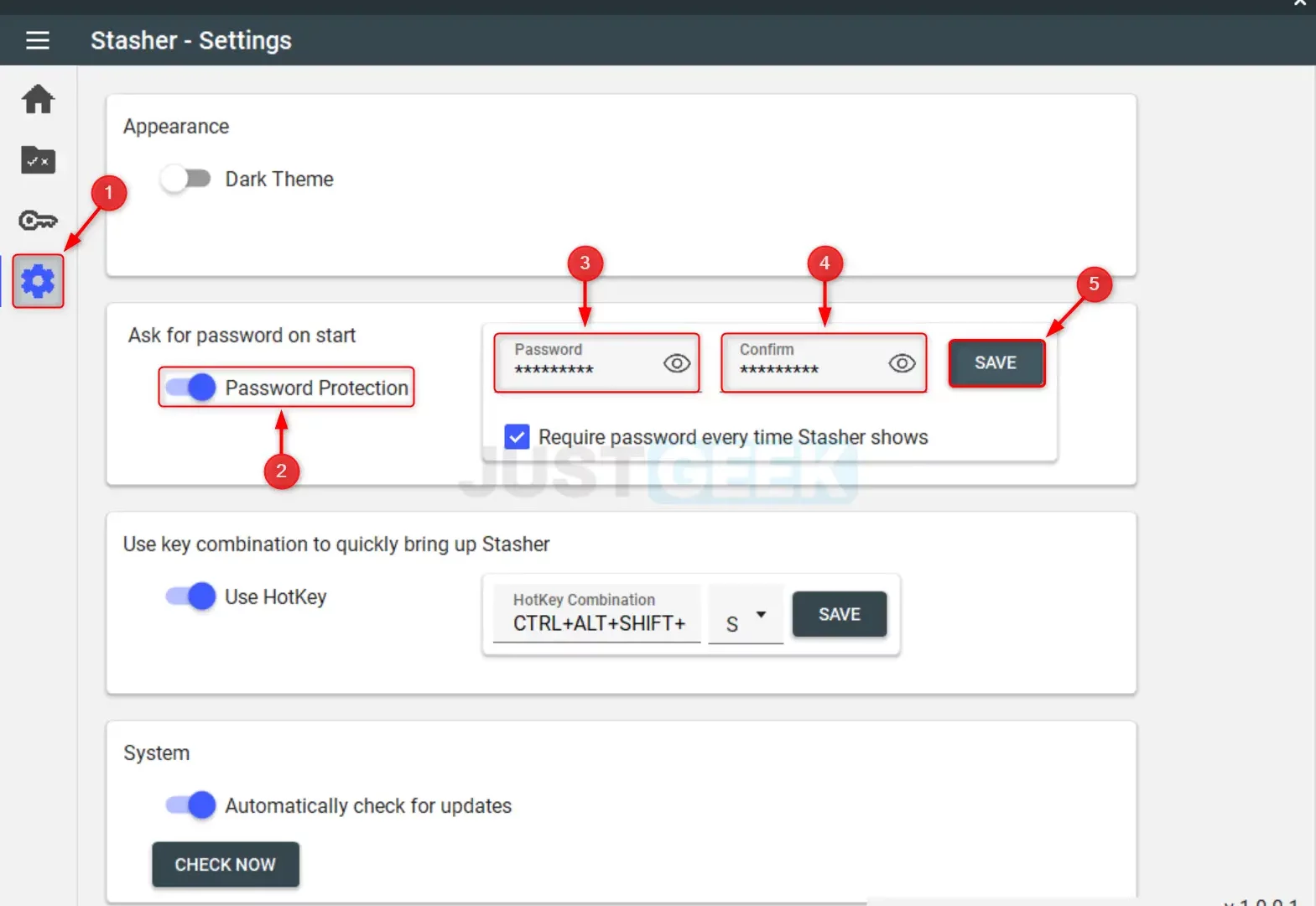Toggle Automatically check for updates switch
Screen dimensions: 1316x906
[191, 805]
